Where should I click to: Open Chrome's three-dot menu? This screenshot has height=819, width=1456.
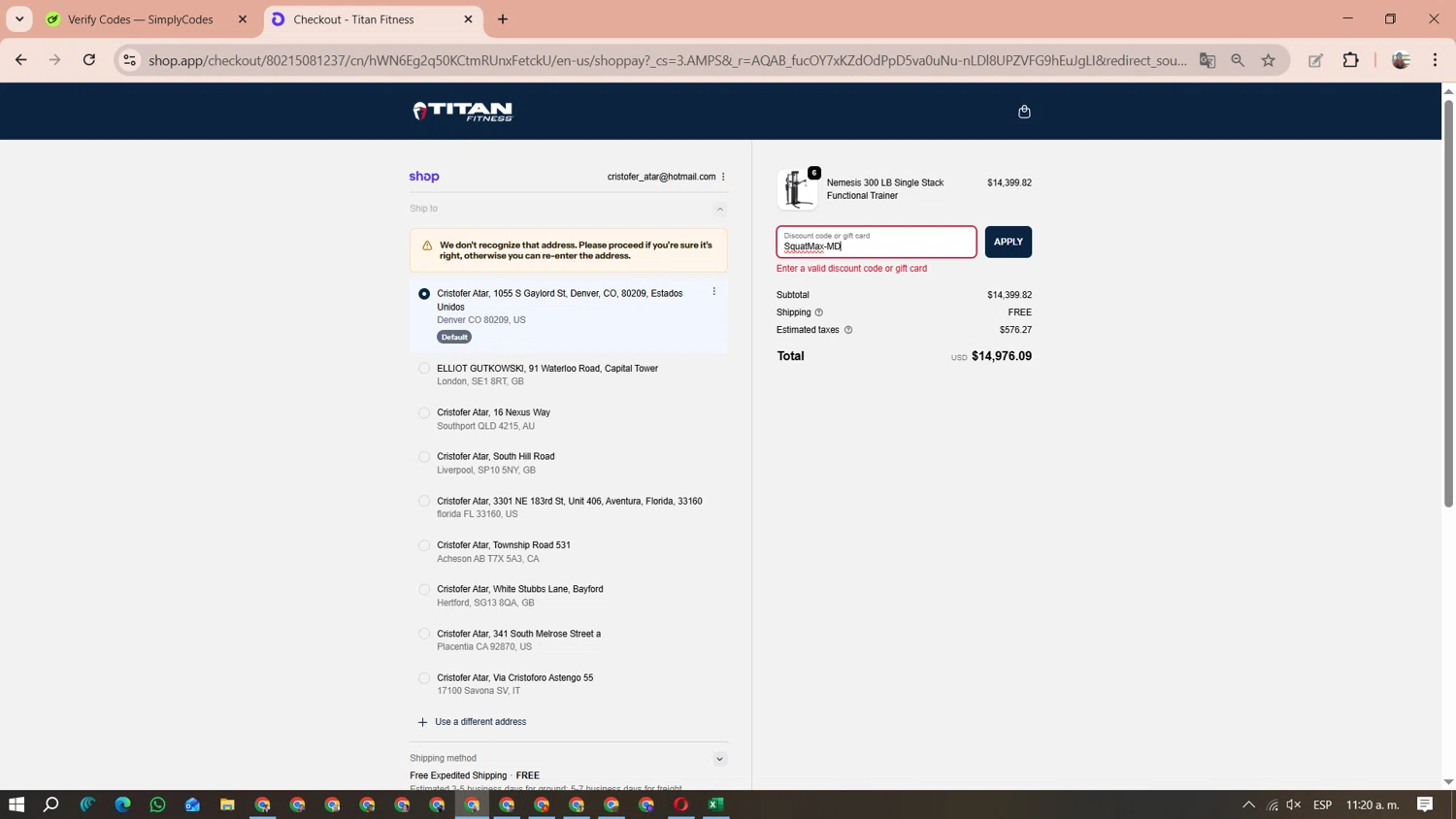pos(1436,60)
